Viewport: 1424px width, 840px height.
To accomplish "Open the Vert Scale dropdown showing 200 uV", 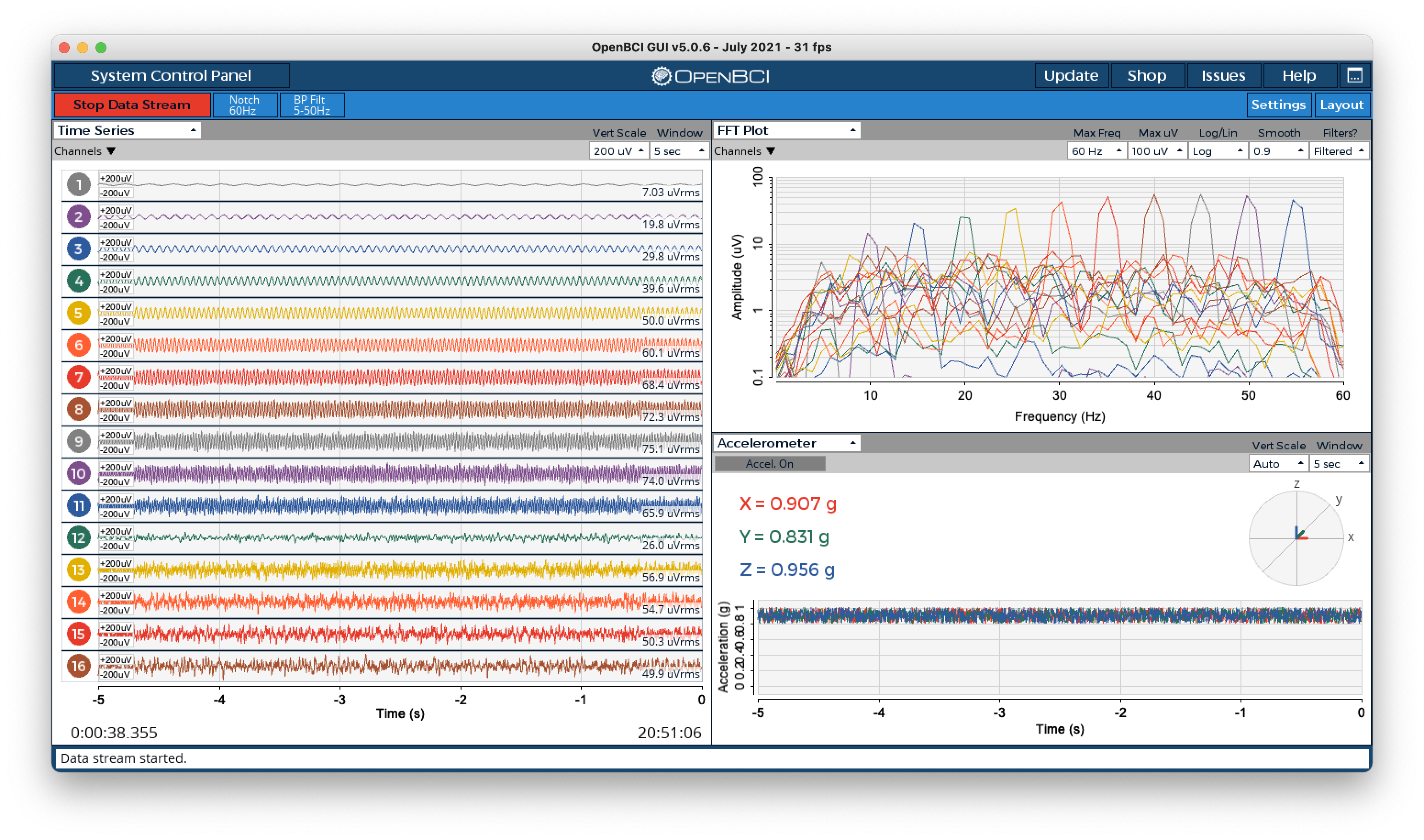I will 618,150.
